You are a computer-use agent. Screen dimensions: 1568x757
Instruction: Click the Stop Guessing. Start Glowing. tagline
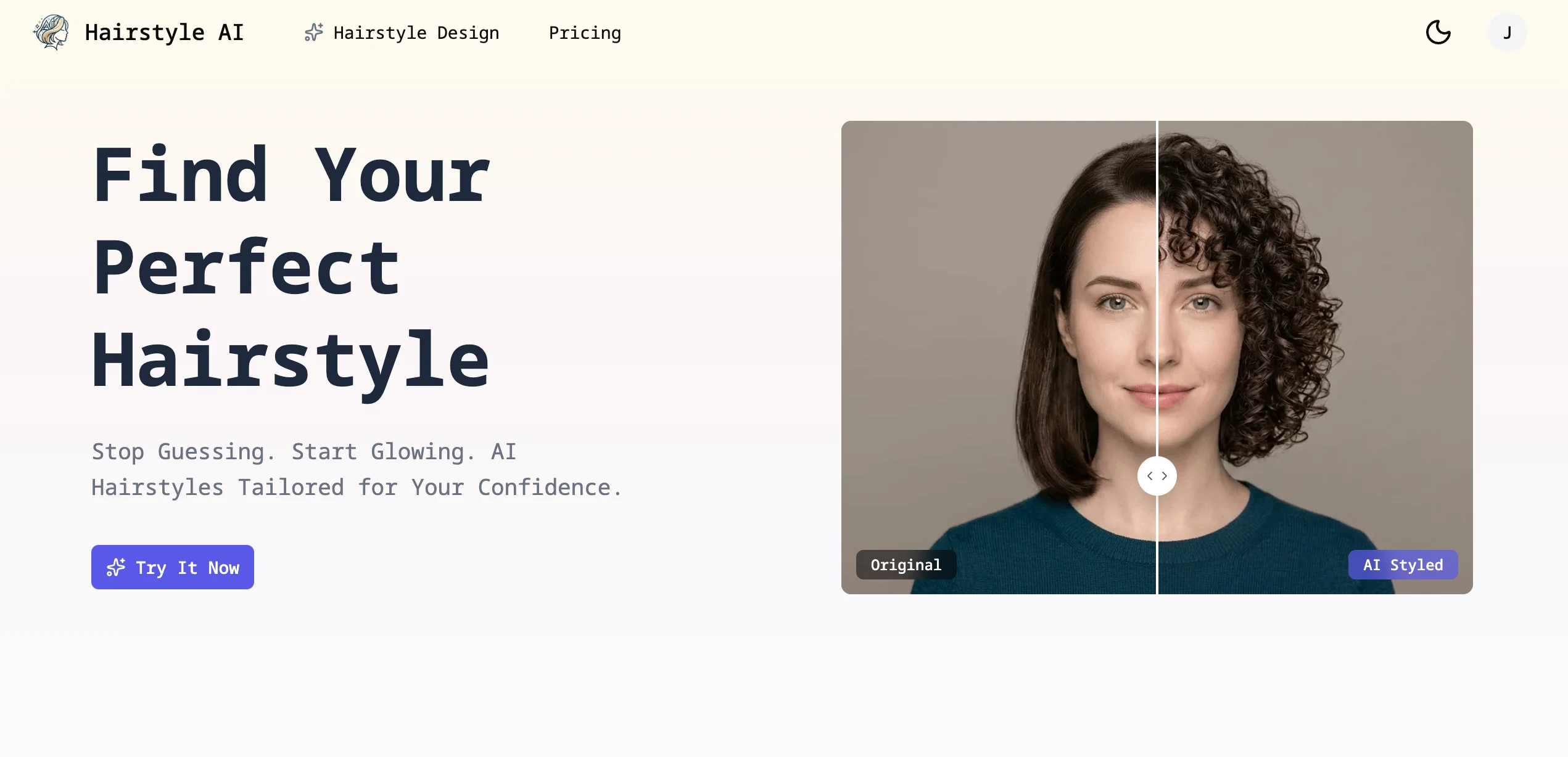(x=357, y=470)
